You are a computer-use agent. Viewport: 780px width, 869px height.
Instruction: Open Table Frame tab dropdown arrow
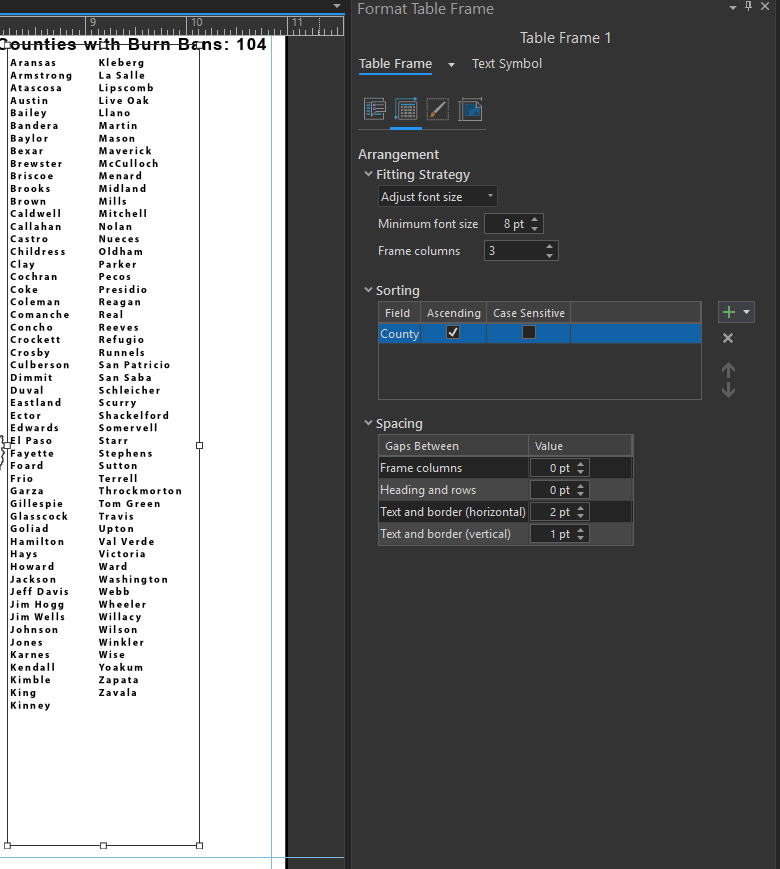(x=451, y=64)
